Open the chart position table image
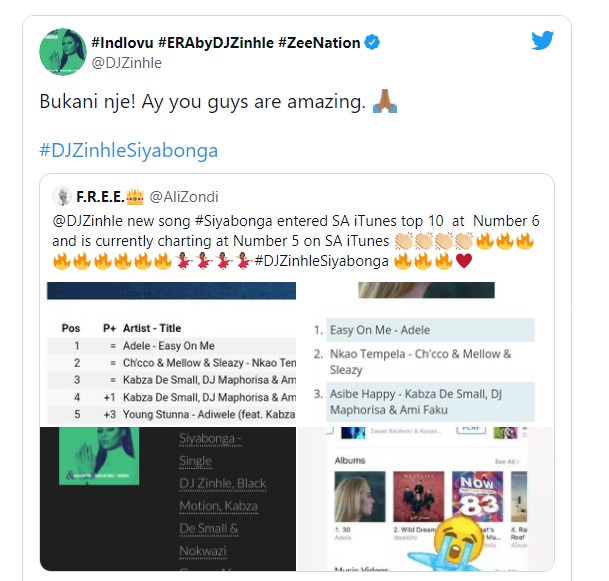 coord(171,354)
